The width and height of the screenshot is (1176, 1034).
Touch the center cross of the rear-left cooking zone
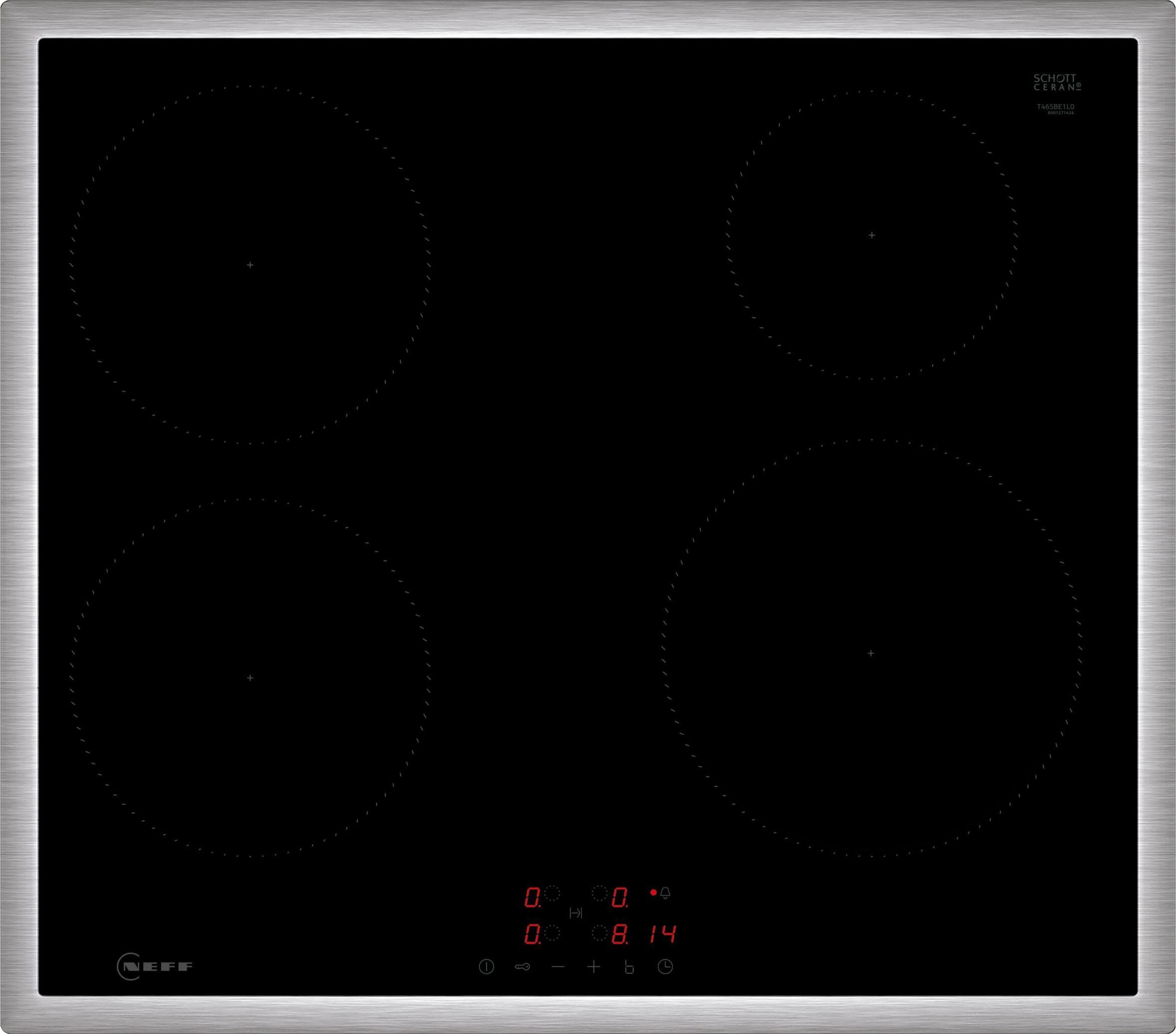click(250, 265)
